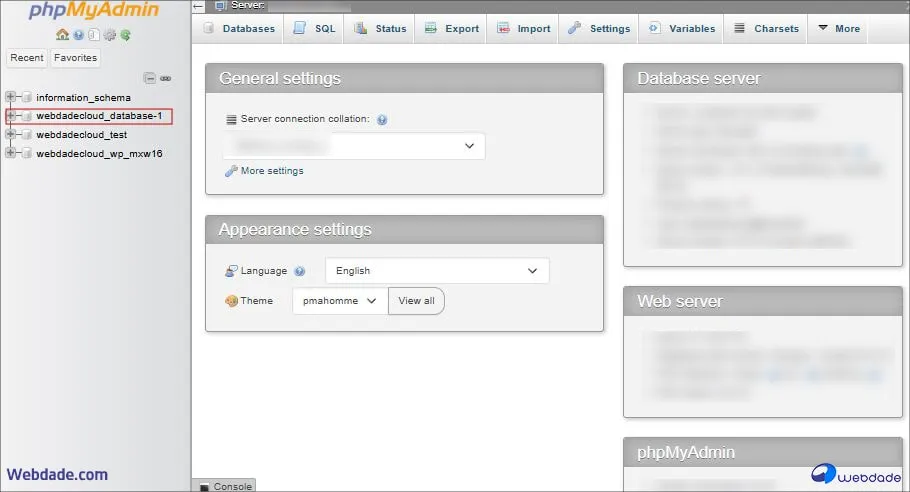Click help icon next to Server connection collation
The image size is (910, 492).
tap(382, 119)
